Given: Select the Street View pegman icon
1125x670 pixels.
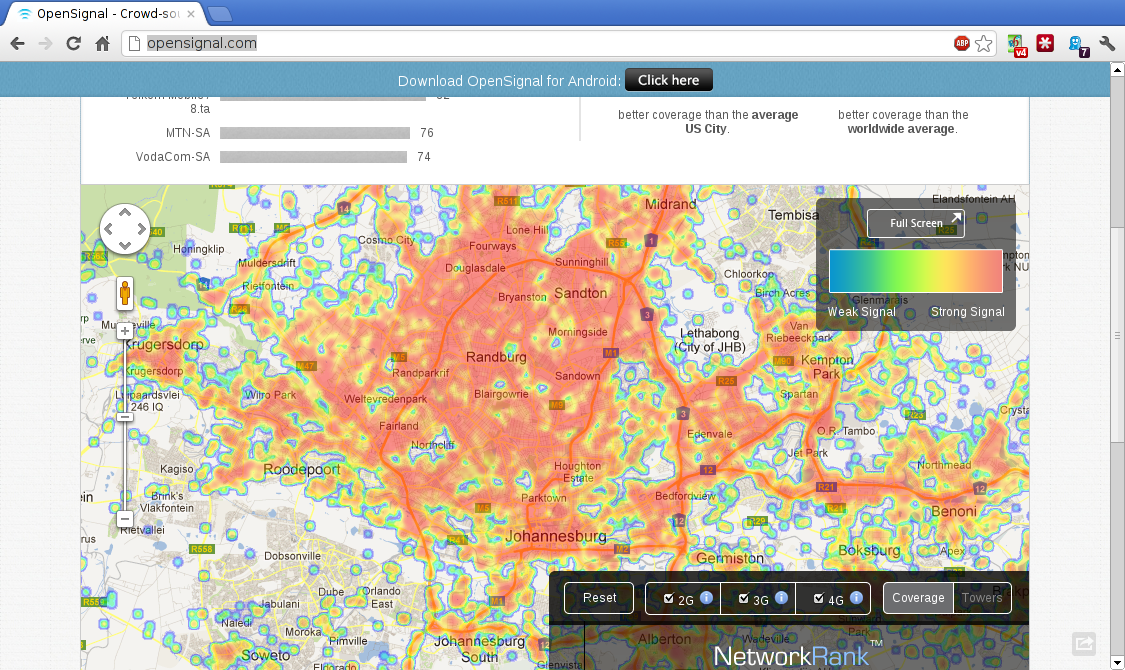Looking at the screenshot, I should [125, 293].
